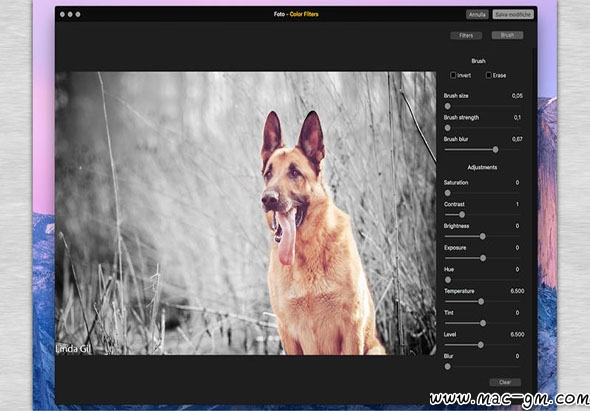Image resolution: width=590 pixels, height=411 pixels.
Task: Click the Salva modifiche button
Action: 513,15
